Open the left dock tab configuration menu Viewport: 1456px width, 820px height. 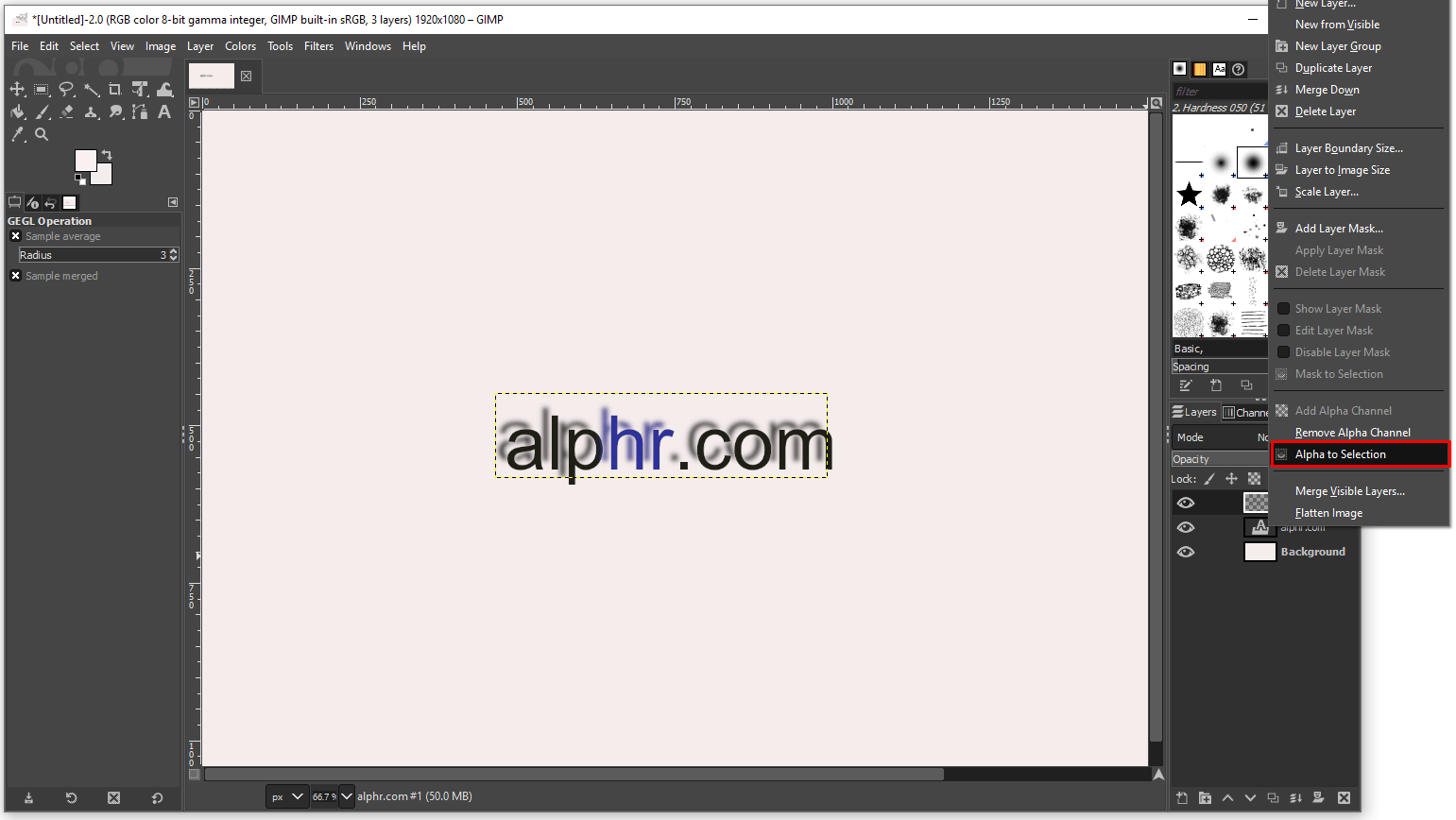[x=173, y=202]
